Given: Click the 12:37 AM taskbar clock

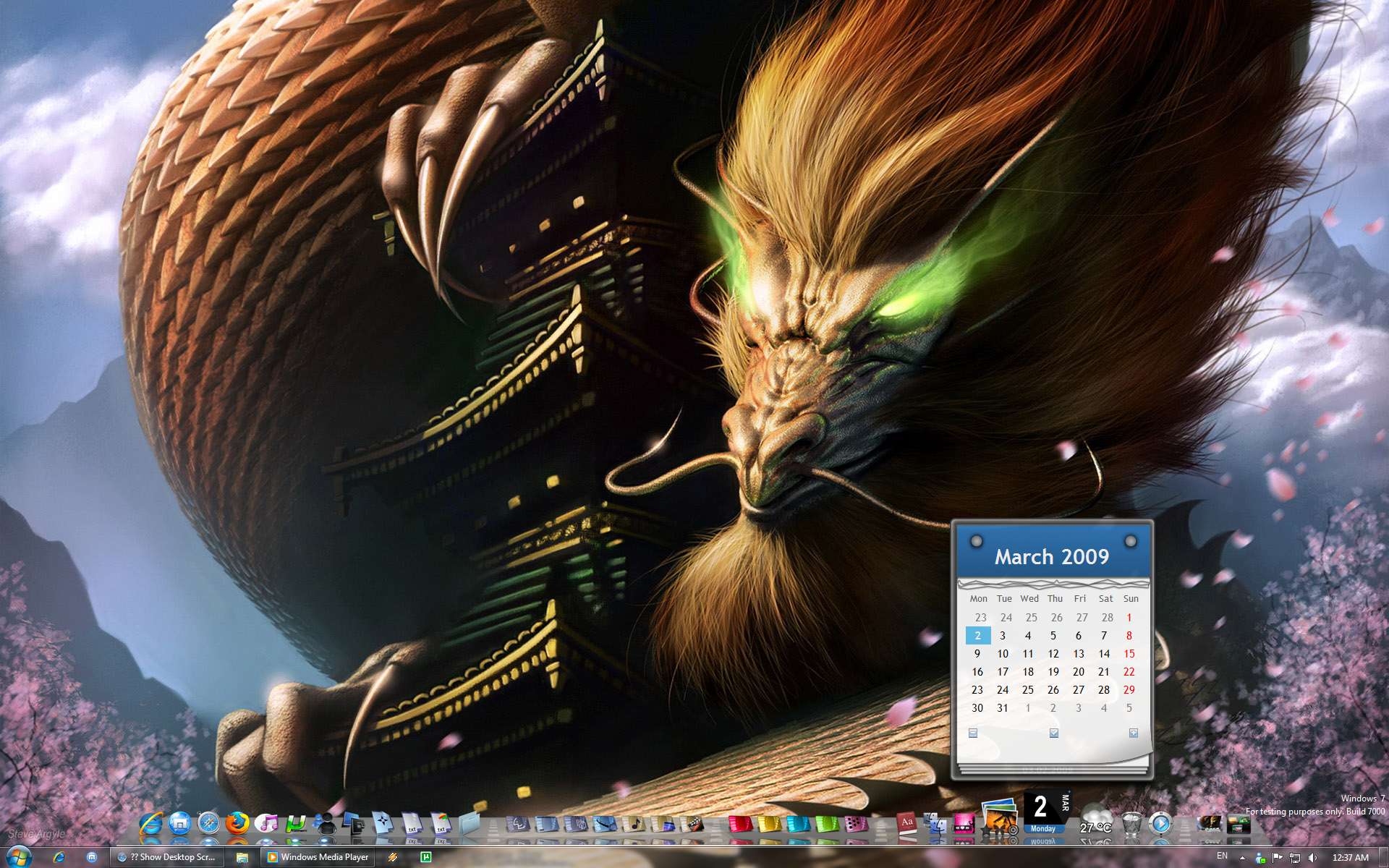Looking at the screenshot, I should [1350, 858].
